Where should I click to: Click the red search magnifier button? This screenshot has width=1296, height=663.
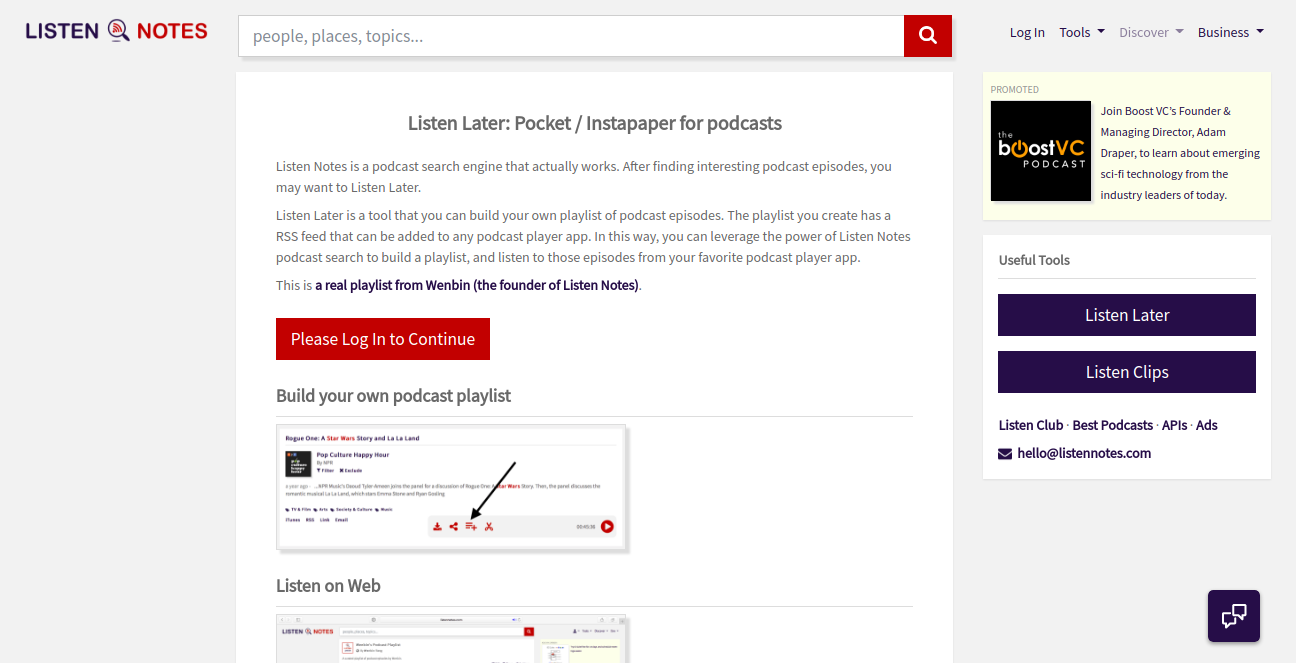(927, 36)
